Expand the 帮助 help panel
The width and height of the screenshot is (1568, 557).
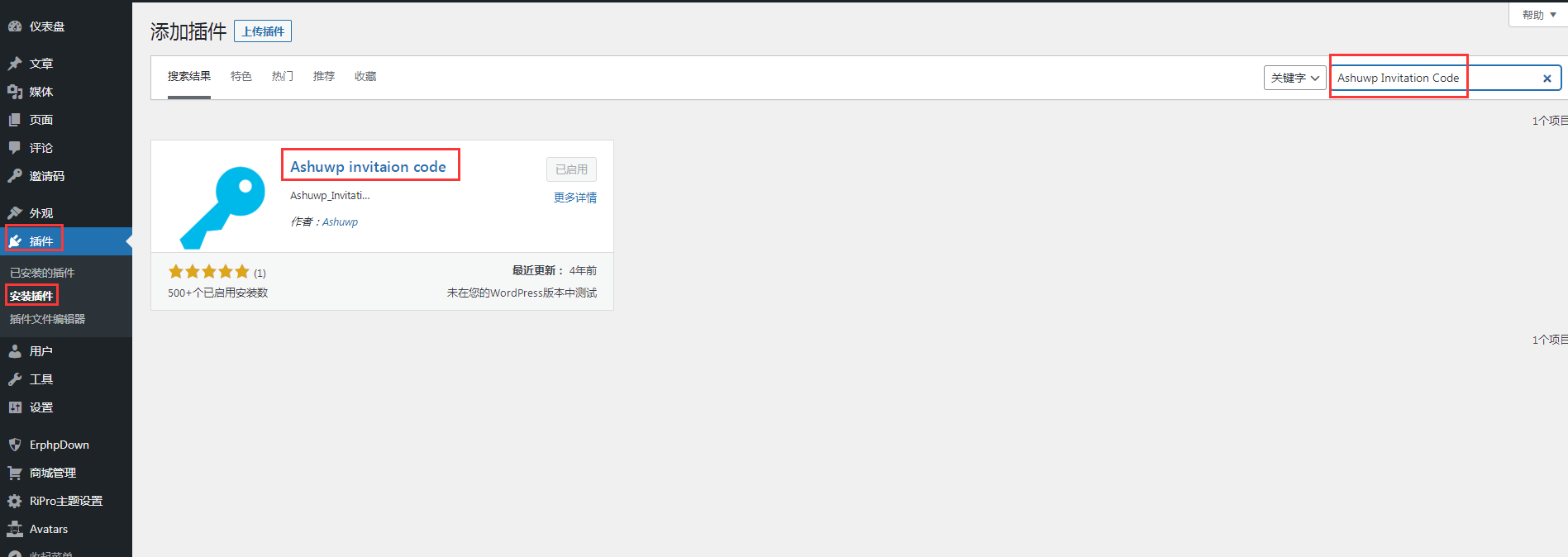[1538, 15]
